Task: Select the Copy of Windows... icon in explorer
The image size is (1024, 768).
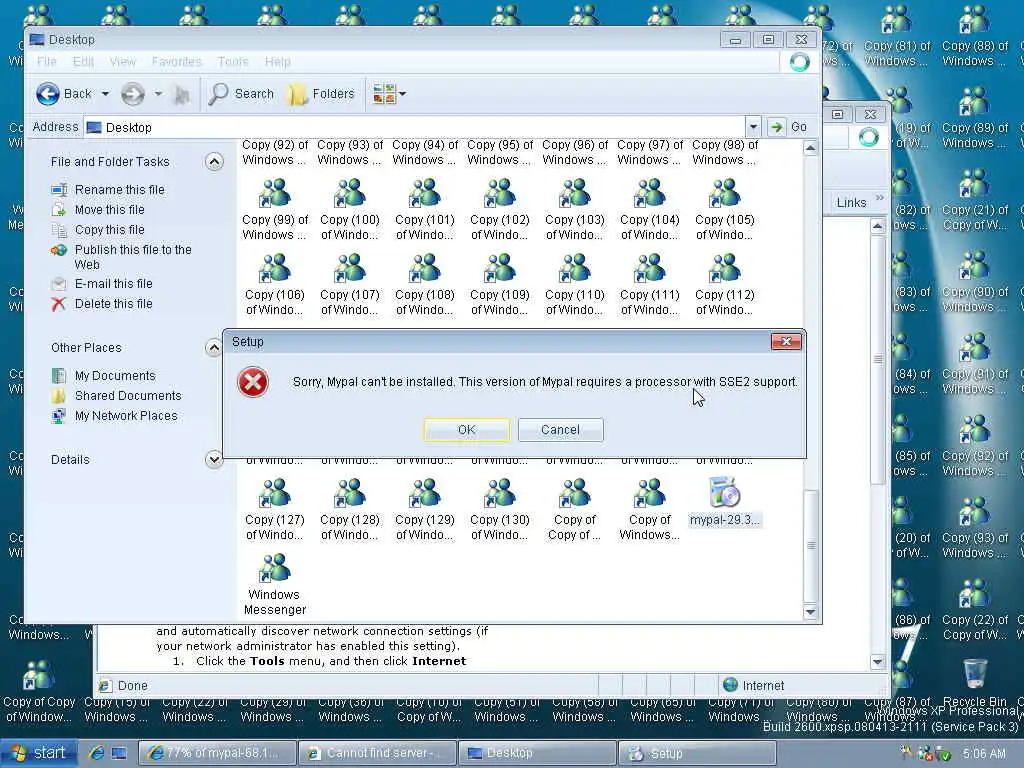Action: coord(649,509)
